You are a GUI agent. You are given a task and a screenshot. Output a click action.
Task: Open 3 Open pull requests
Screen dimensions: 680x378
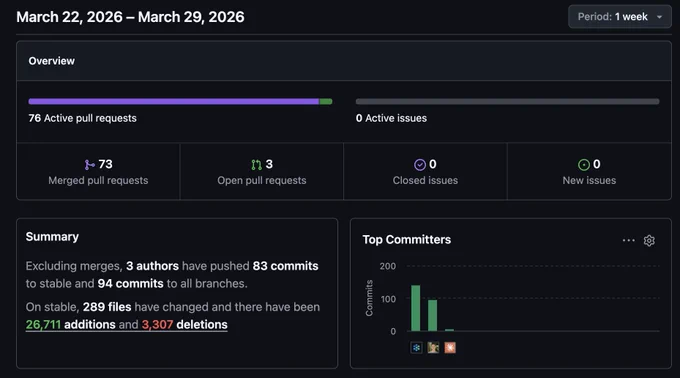(262, 172)
